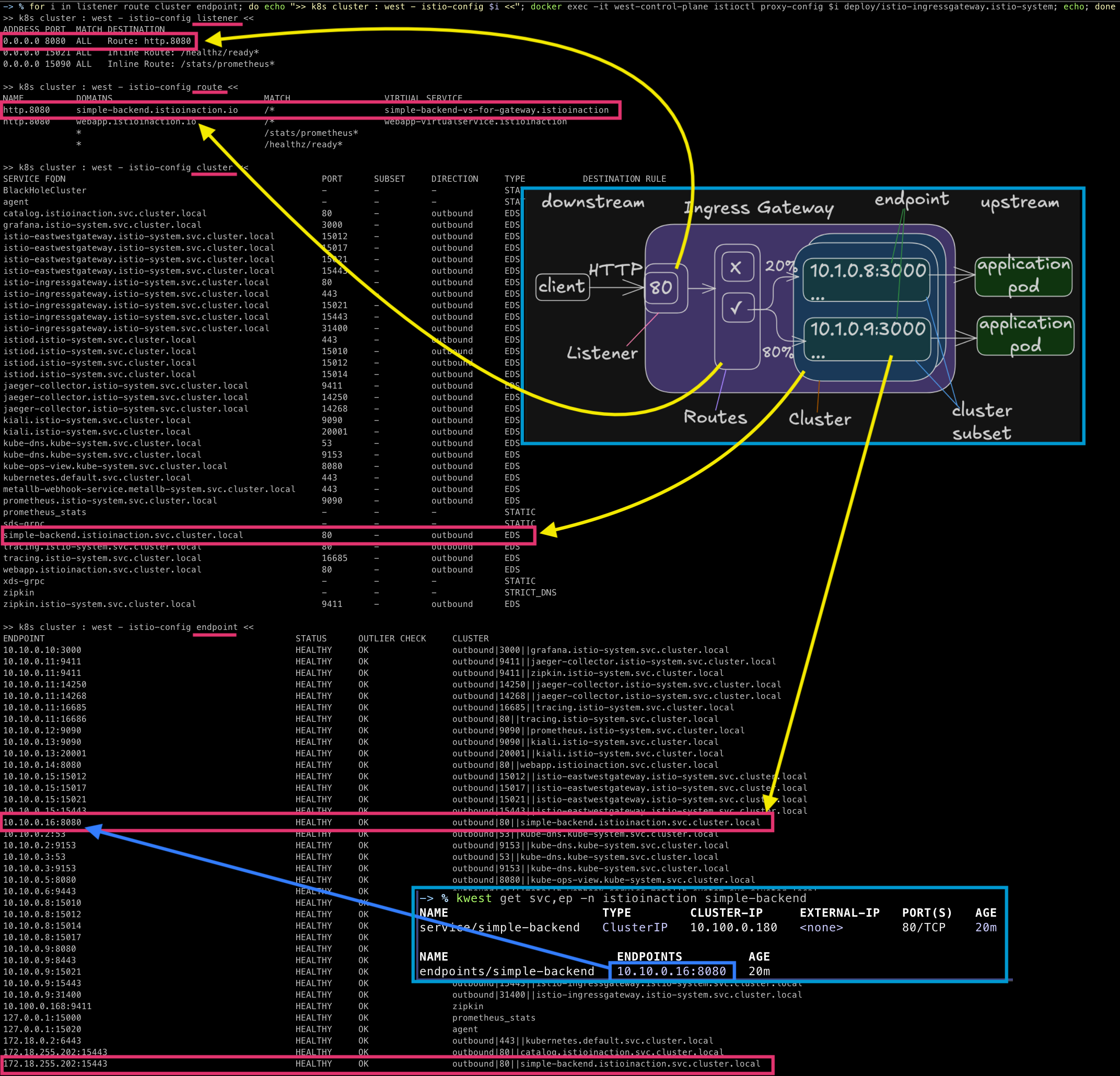Image resolution: width=1120 pixels, height=1076 pixels.
Task: Click the 'Ingress Gateway' label in diagram
Action: point(759,208)
